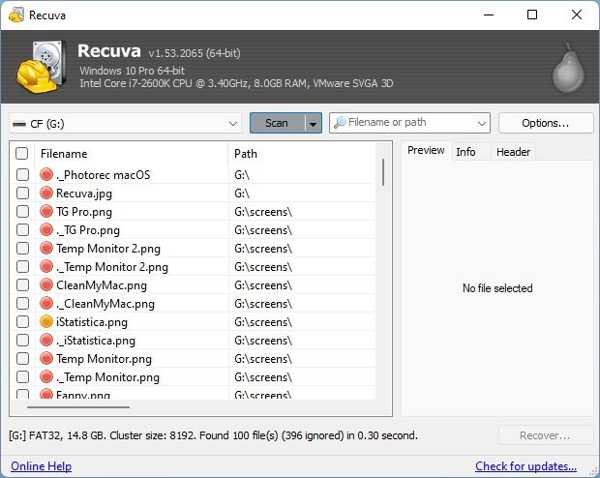Switch to the Header tab
Viewport: 600px width, 478px height.
coord(513,152)
